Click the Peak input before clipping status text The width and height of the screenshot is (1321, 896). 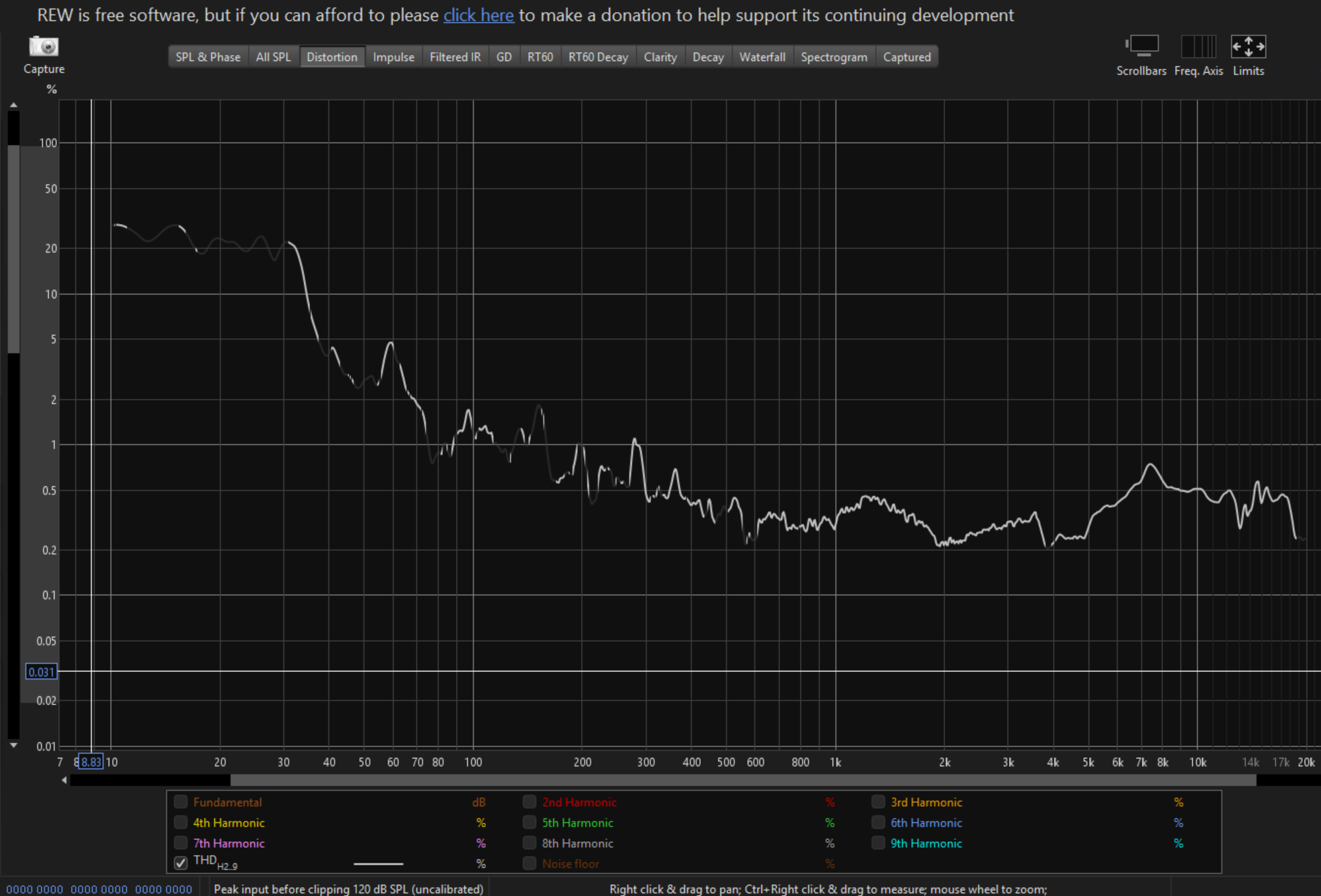click(348, 889)
